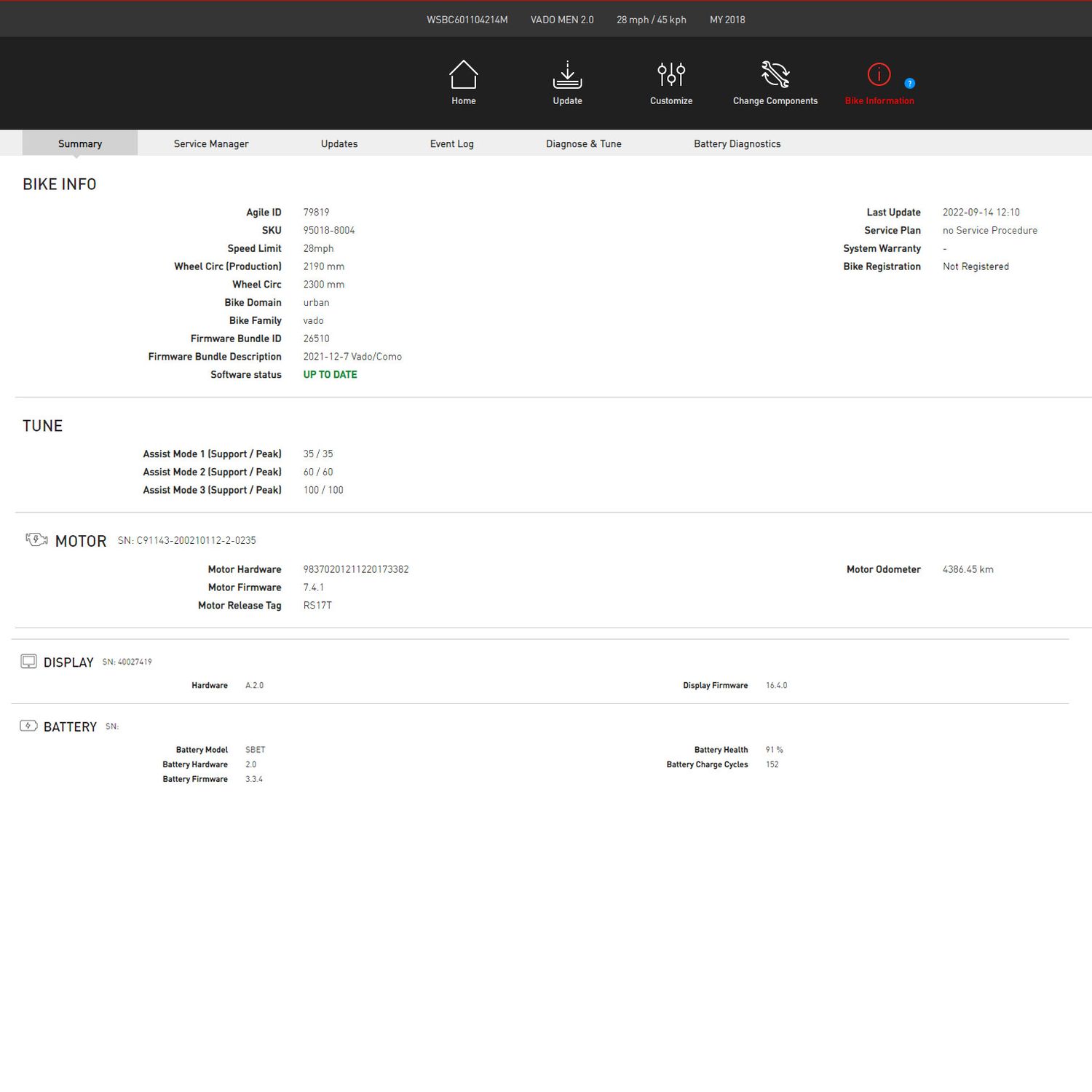1092x1092 pixels.
Task: Click the WSBC601104214M serial in header
Action: (x=467, y=20)
